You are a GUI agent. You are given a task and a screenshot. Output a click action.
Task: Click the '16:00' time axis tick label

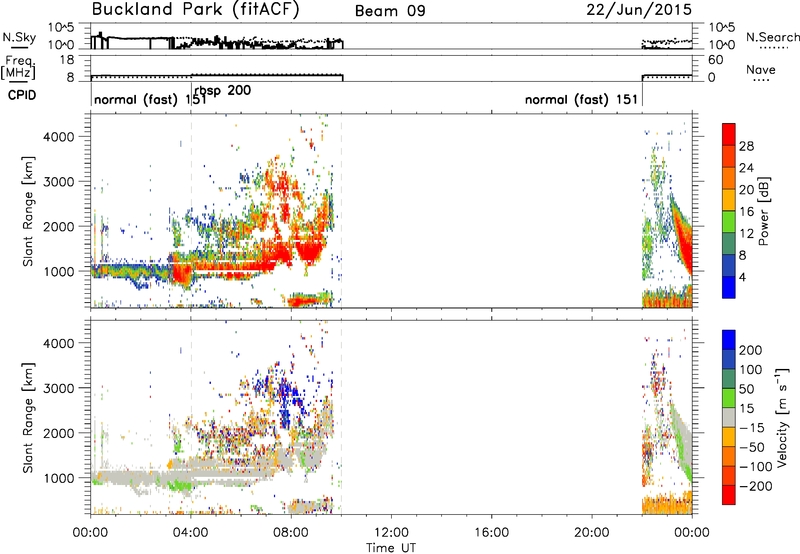pyautogui.click(x=491, y=533)
